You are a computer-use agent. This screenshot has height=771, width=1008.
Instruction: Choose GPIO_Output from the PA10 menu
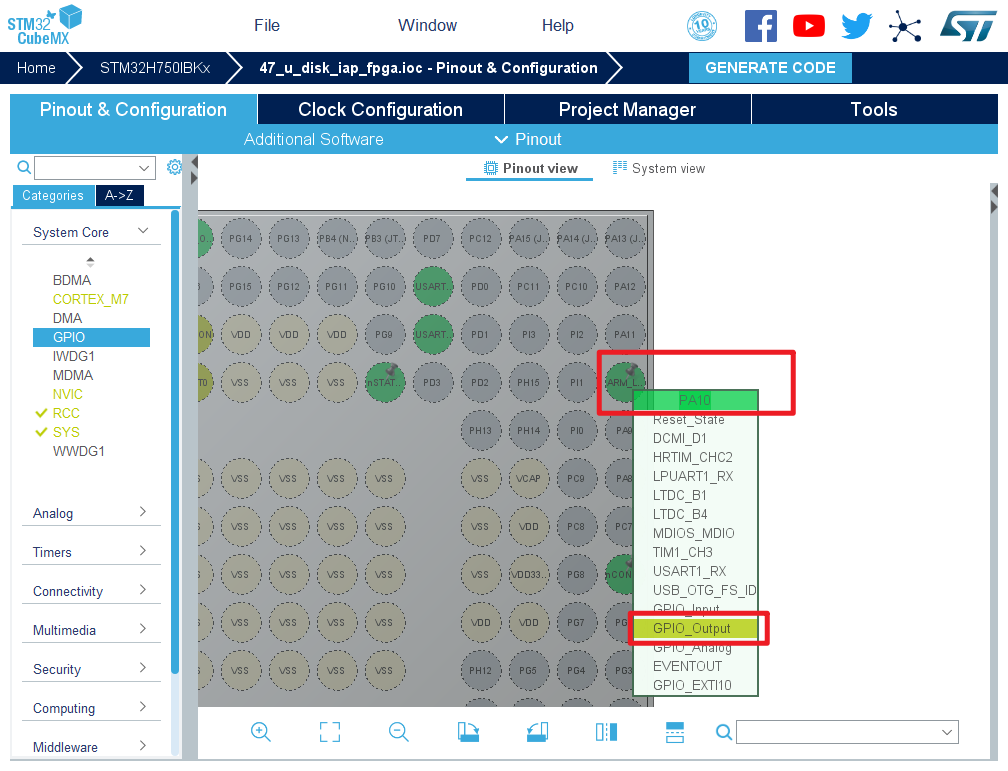[692, 629]
